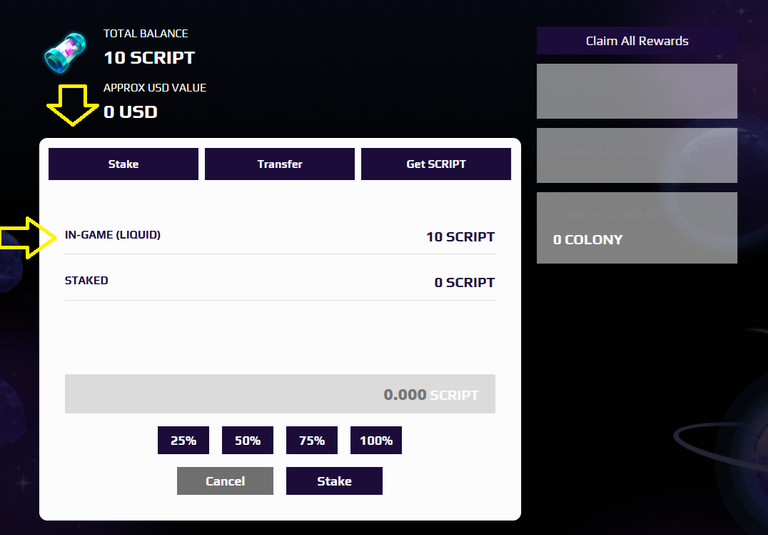Select the STAKED balance row
This screenshot has width=768, height=535.
click(x=280, y=282)
